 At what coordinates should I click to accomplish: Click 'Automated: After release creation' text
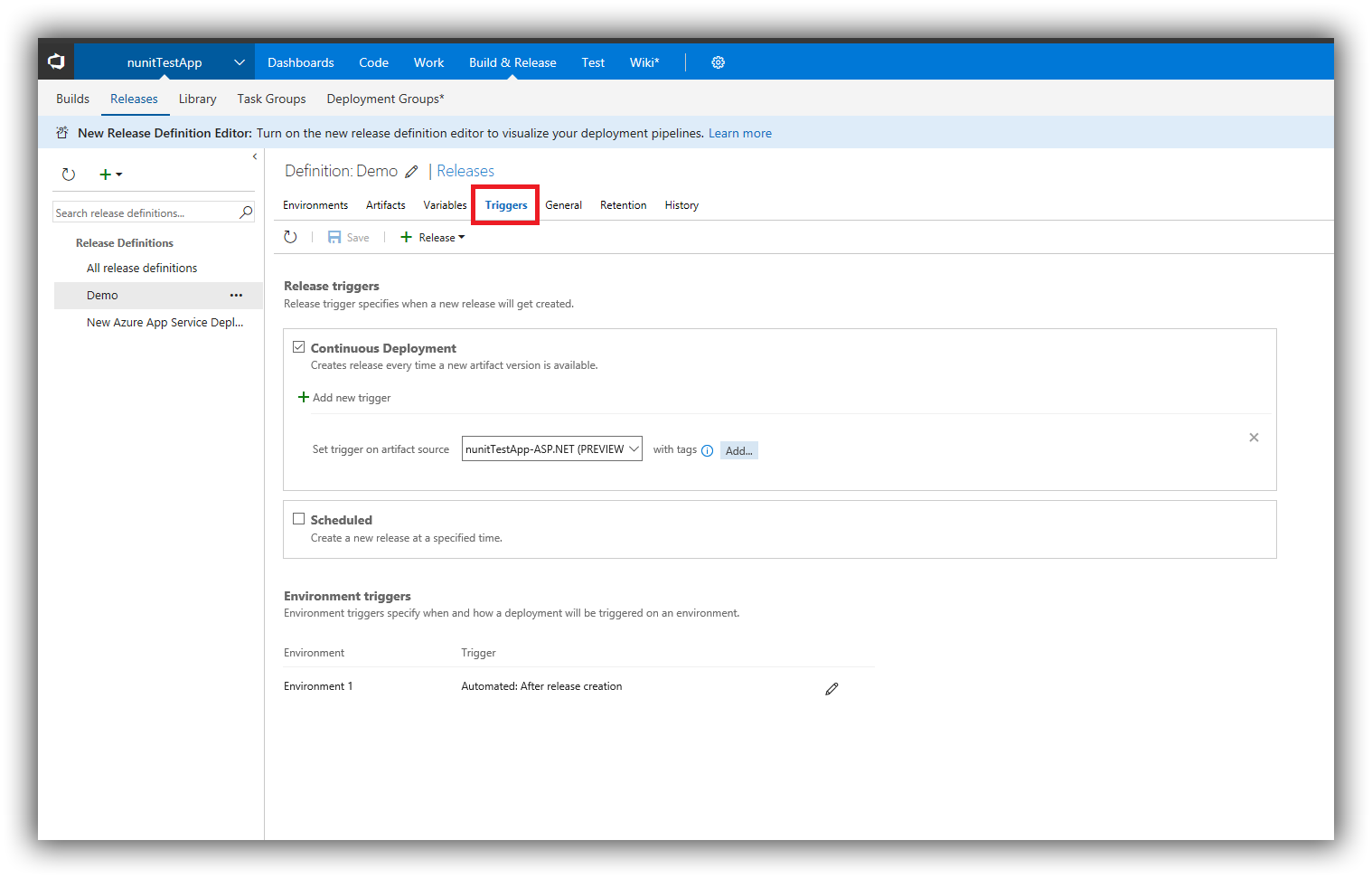[541, 686]
